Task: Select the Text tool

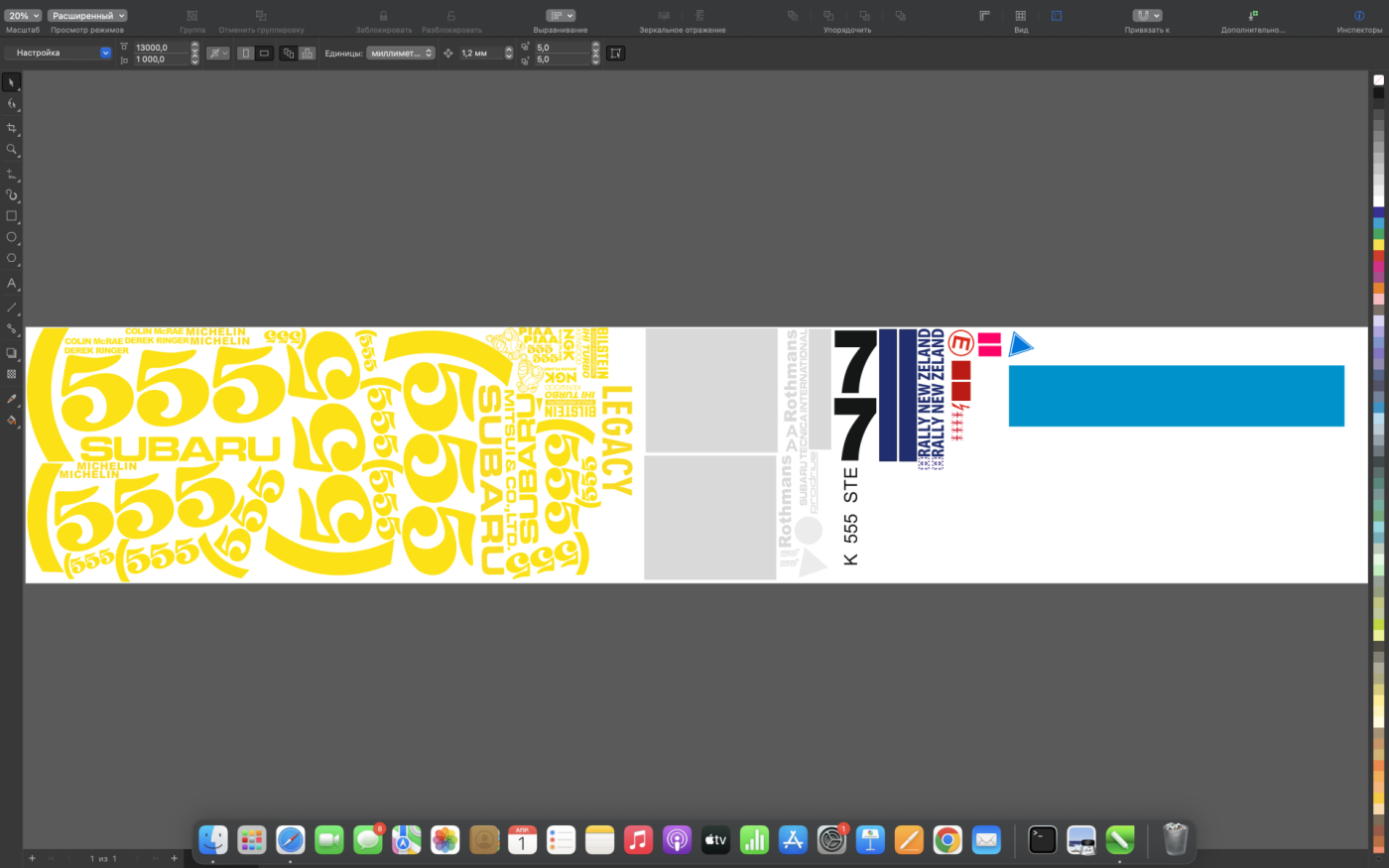Action: 12,284
